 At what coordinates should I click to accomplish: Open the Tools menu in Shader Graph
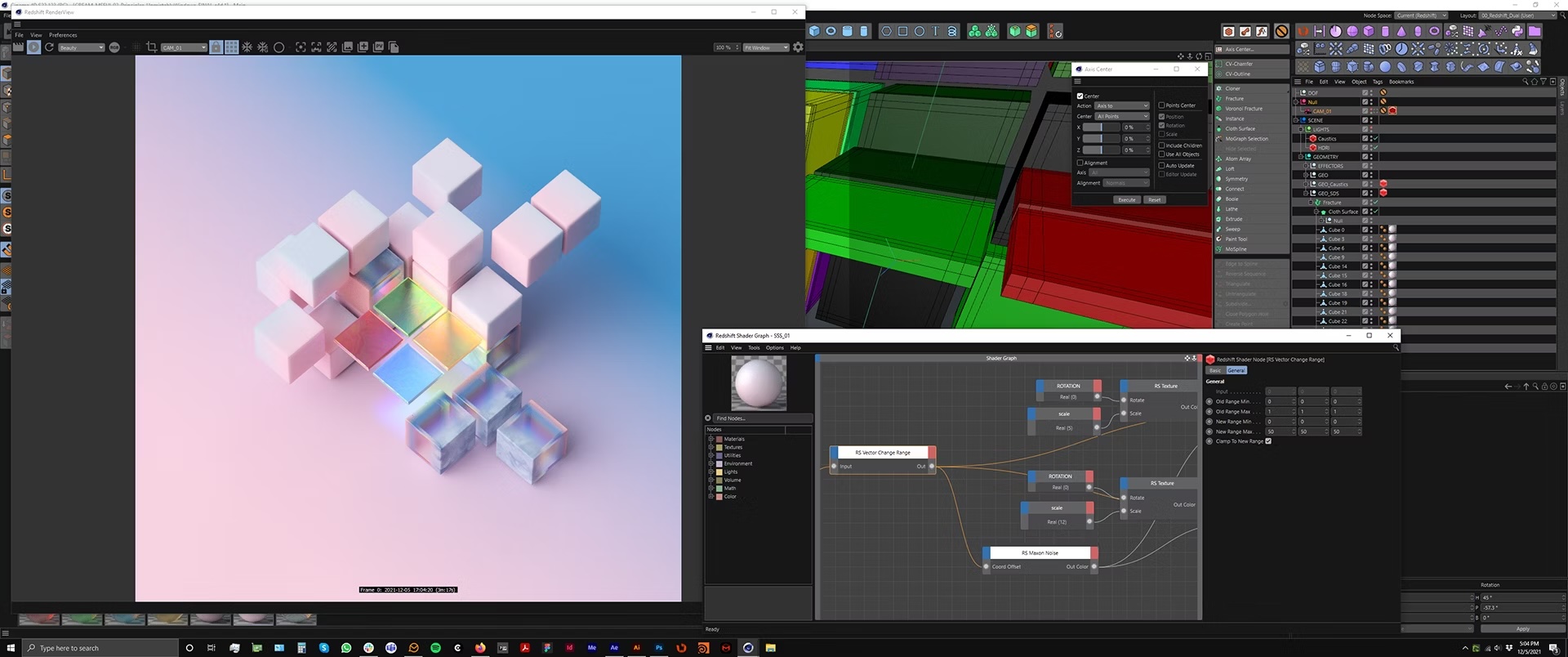754,348
